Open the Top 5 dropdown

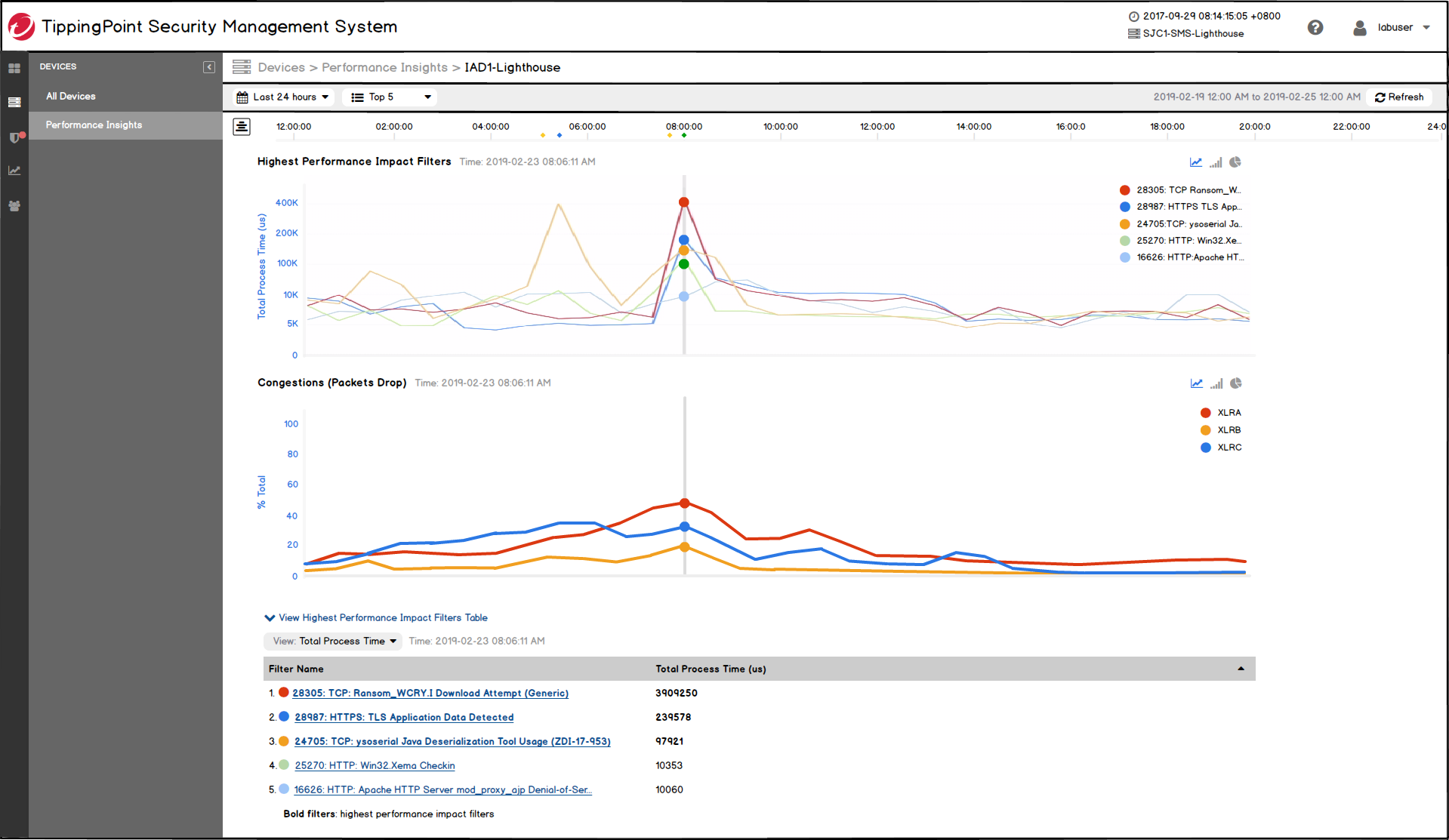[390, 97]
